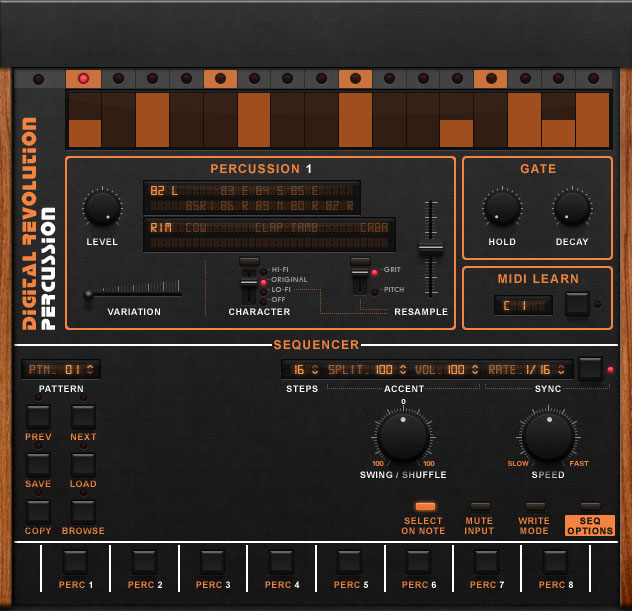Select the PERC 7 pad

click(x=486, y=562)
